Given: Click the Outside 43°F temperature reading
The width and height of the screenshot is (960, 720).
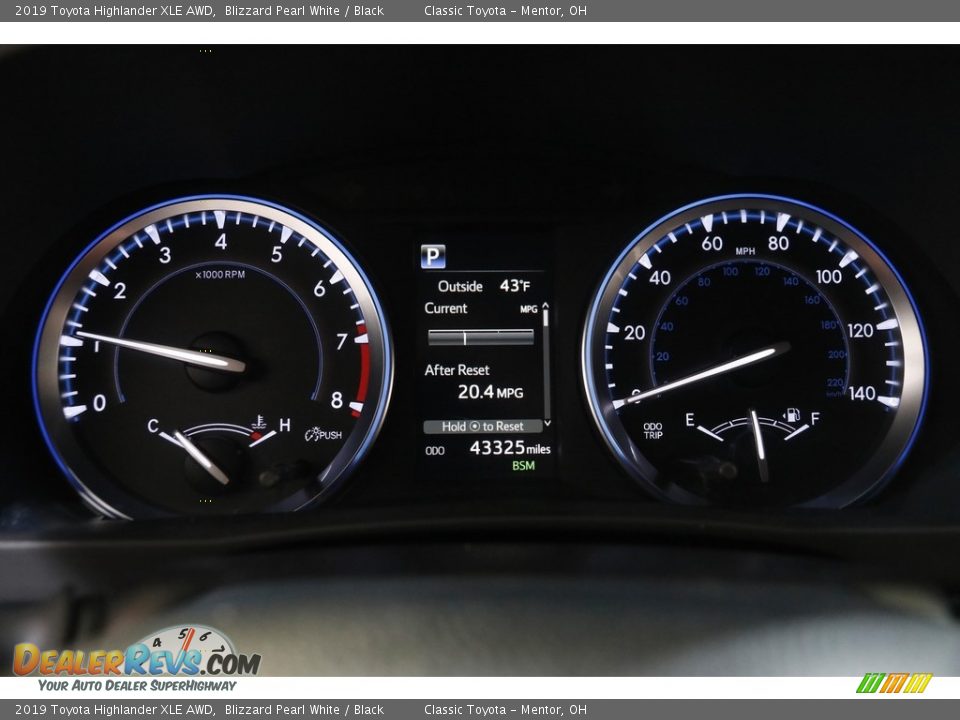Looking at the screenshot, I should pos(483,286).
